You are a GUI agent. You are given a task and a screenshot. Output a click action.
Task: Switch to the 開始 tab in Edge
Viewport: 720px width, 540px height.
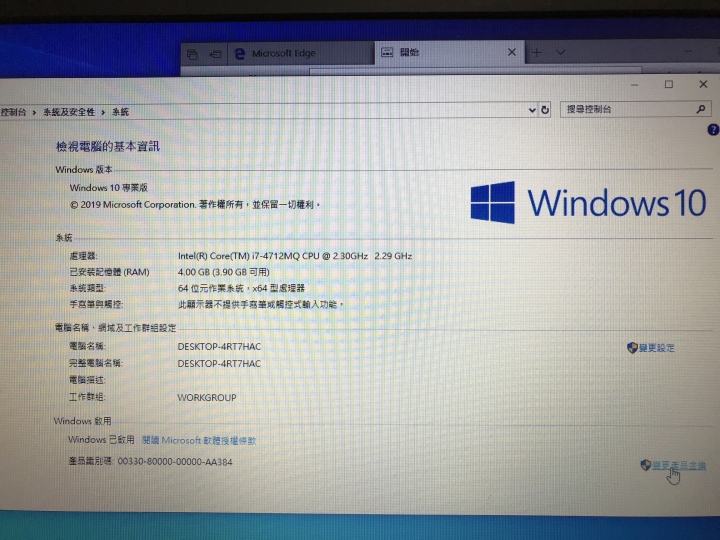click(x=450, y=52)
